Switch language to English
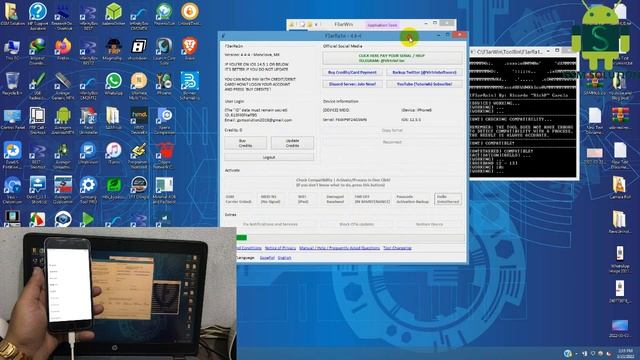640x360 pixels. (284, 258)
